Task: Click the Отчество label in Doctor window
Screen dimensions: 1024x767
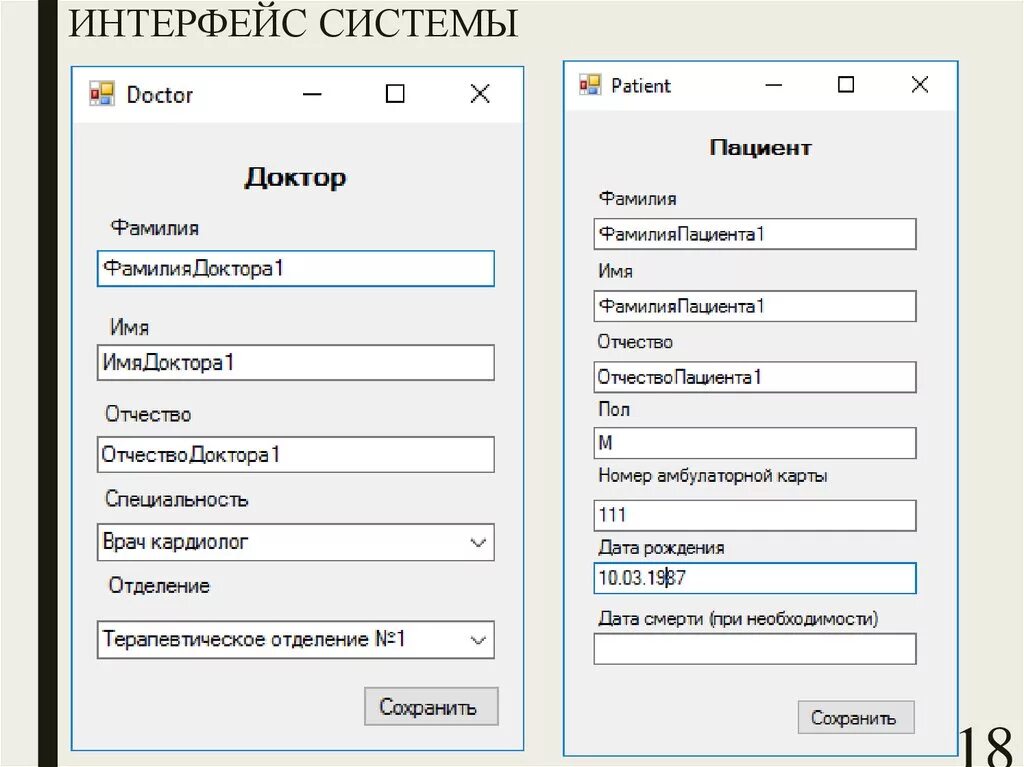Action: coord(148,414)
